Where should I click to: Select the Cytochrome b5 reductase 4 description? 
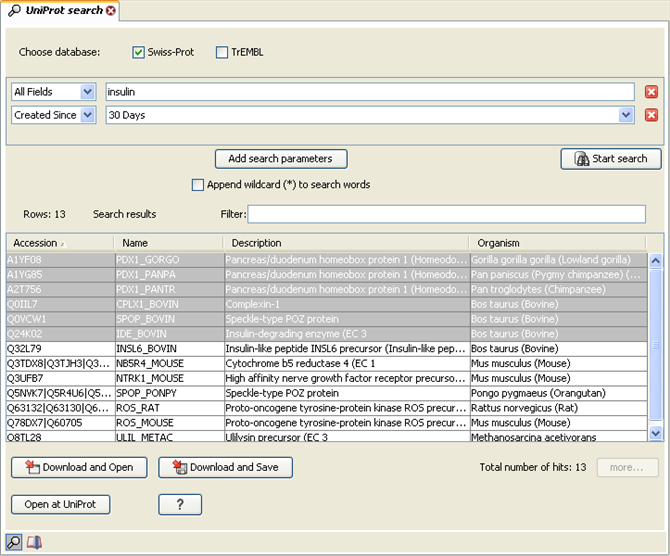point(347,364)
